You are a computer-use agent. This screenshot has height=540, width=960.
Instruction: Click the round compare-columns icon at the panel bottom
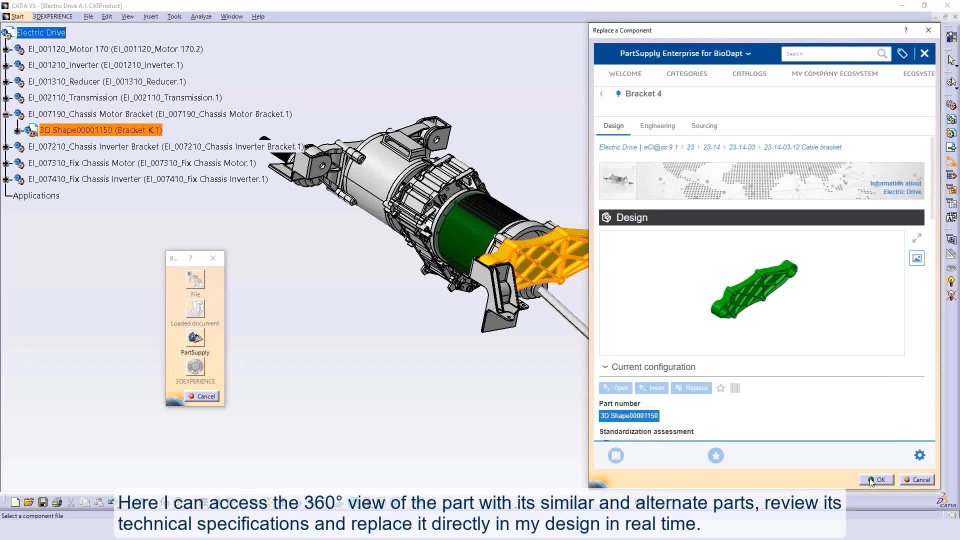616,456
